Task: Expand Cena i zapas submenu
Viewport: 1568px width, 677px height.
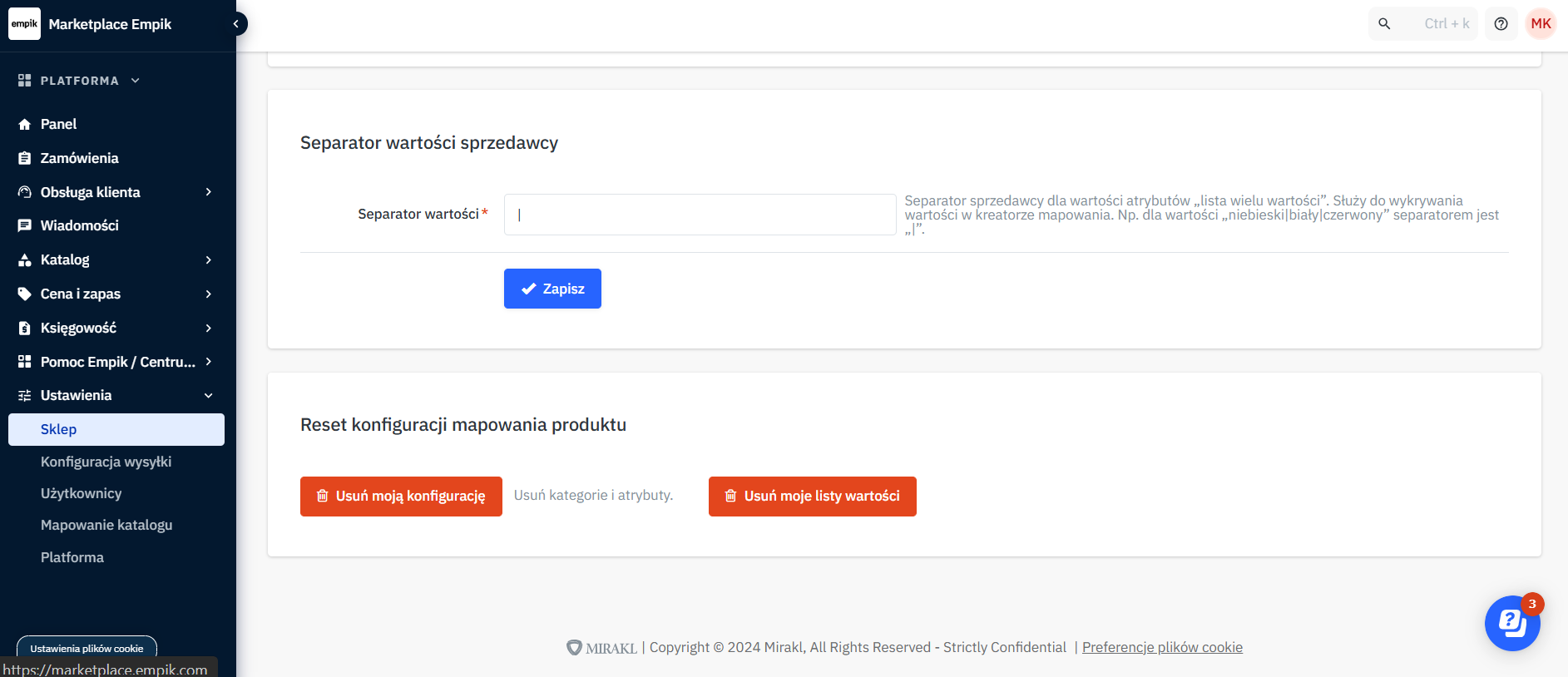Action: pyautogui.click(x=208, y=294)
